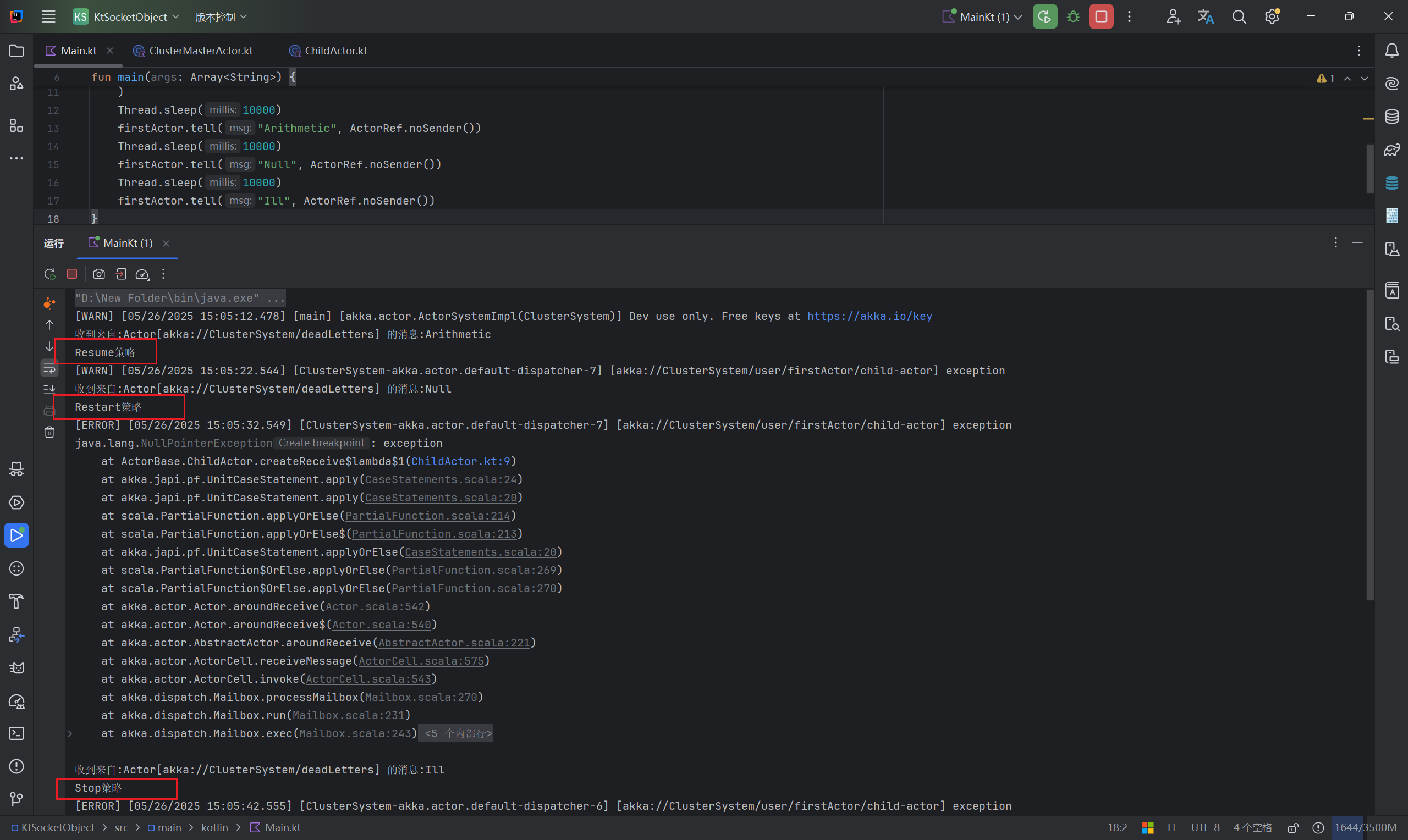This screenshot has height=840, width=1408.
Task: Open the Git tool window icon
Action: [x=16, y=799]
